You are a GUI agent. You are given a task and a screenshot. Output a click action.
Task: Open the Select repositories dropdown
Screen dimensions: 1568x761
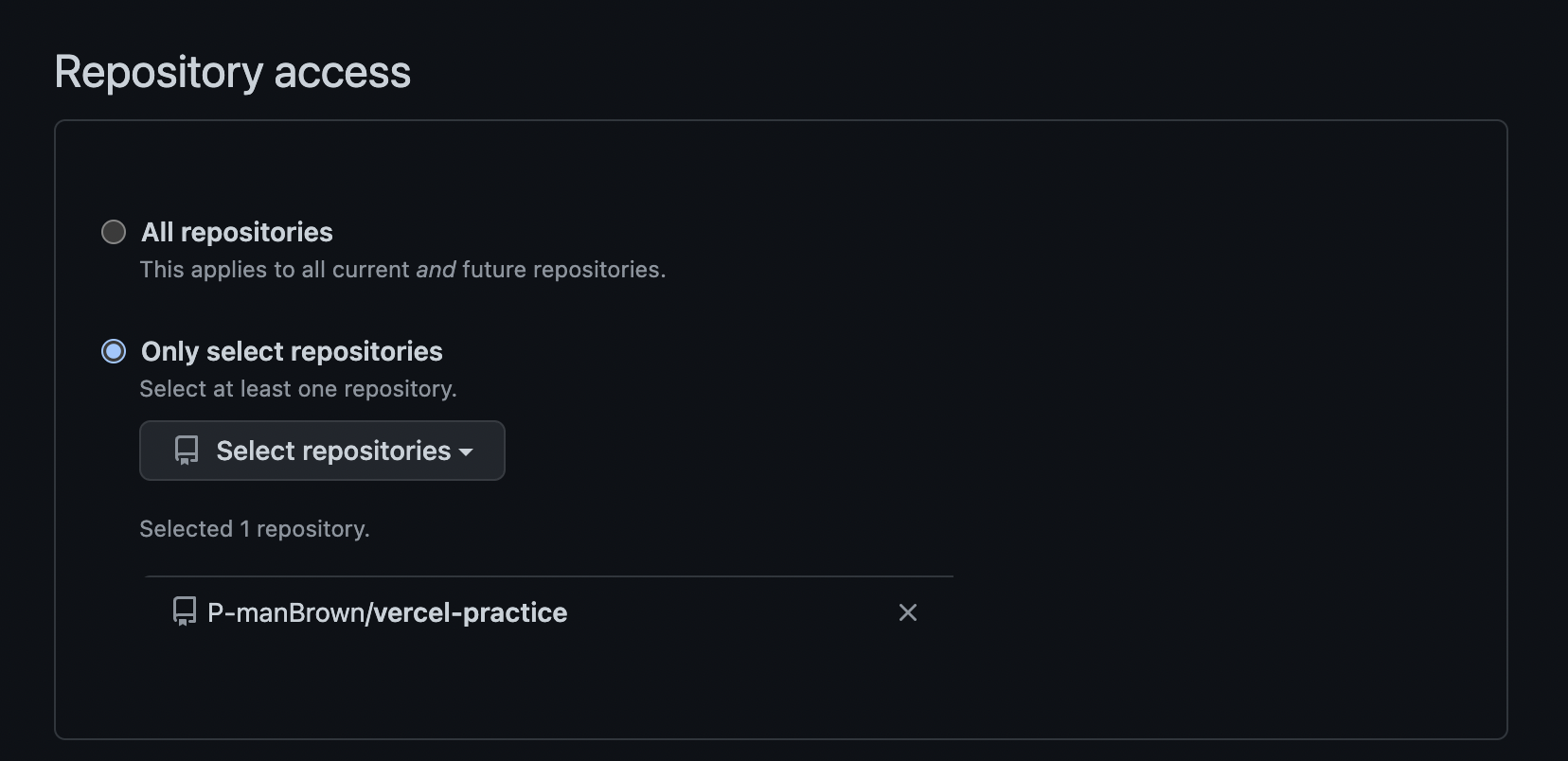point(322,451)
